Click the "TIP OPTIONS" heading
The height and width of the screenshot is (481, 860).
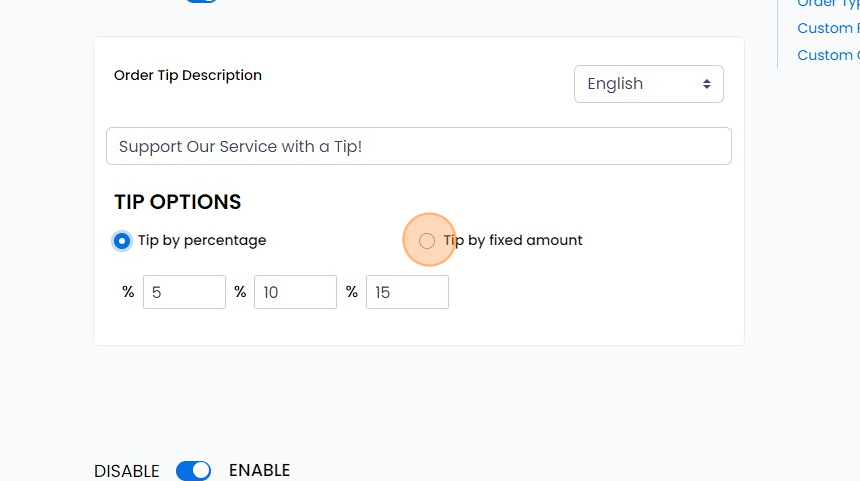178,202
